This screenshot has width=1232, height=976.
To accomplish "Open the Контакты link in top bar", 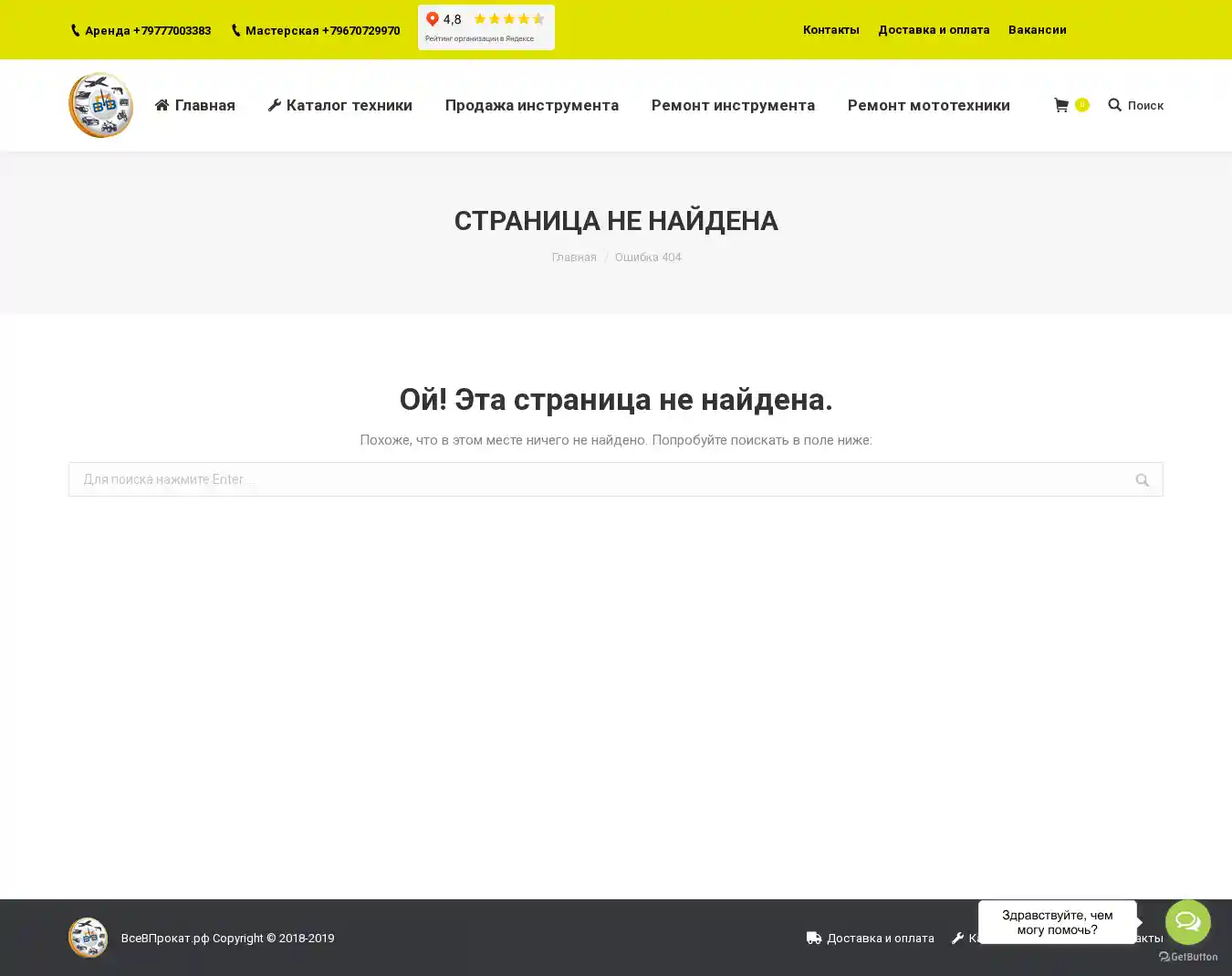I will tap(830, 30).
